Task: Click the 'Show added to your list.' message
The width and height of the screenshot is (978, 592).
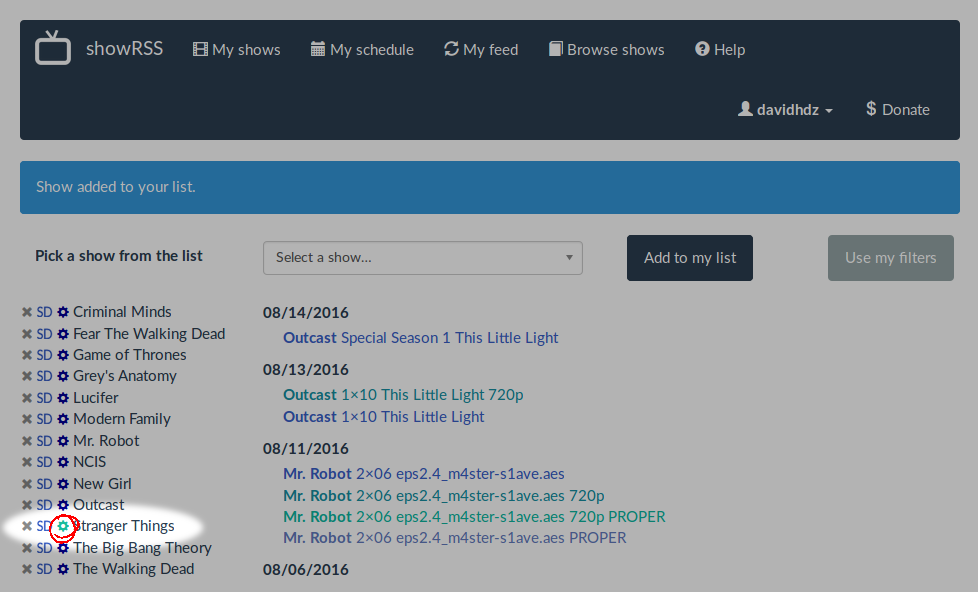Action: (x=115, y=187)
